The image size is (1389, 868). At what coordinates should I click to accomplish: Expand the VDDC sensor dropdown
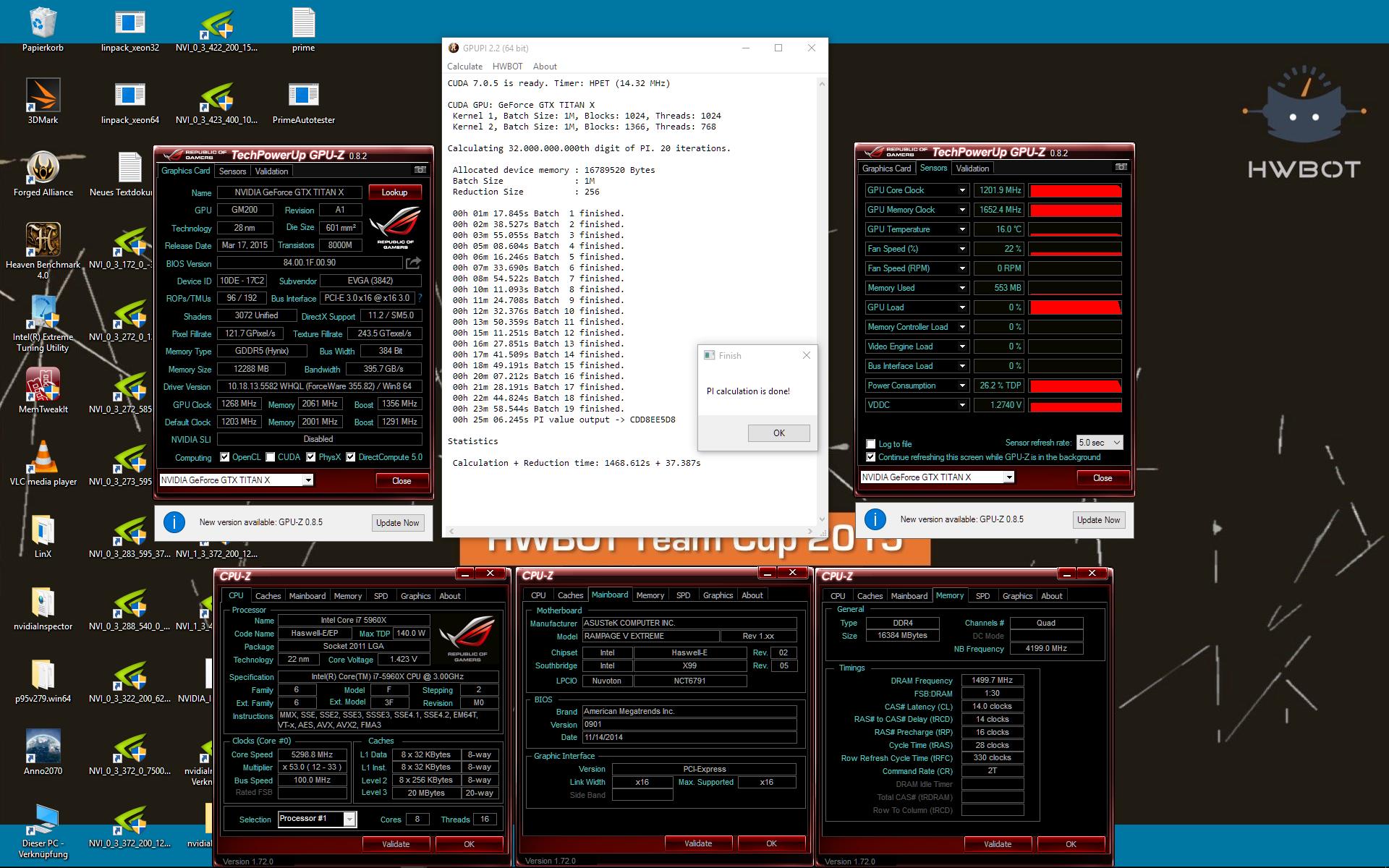tap(962, 405)
